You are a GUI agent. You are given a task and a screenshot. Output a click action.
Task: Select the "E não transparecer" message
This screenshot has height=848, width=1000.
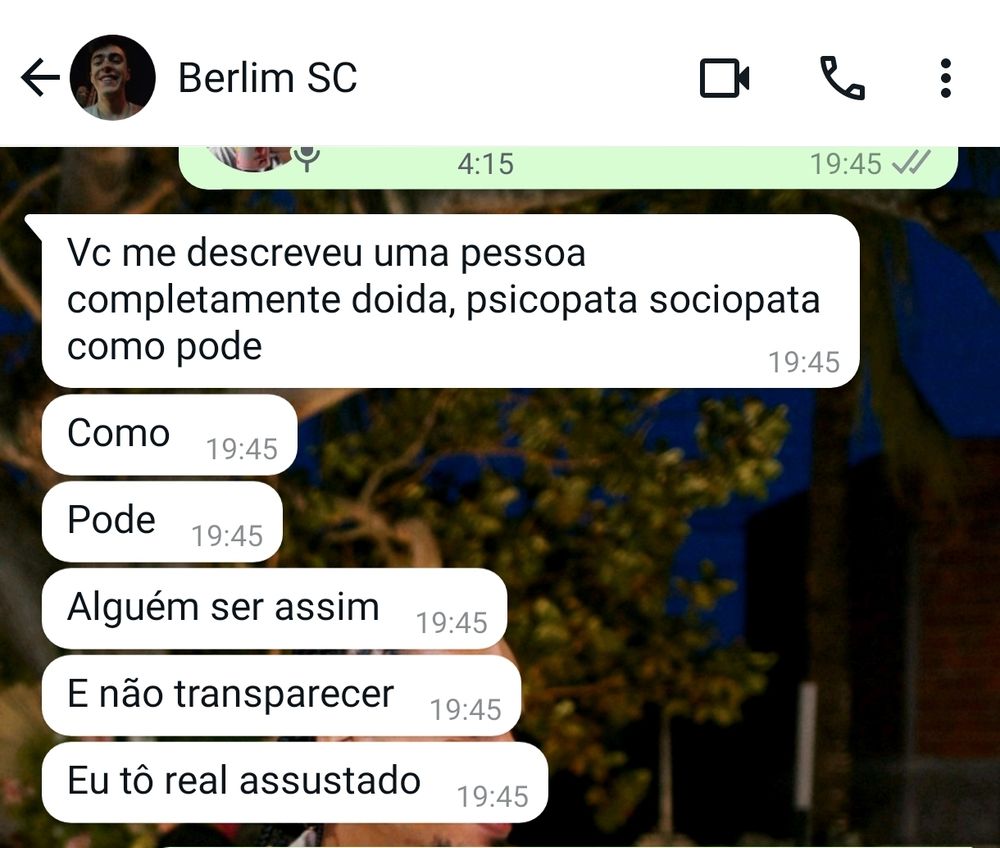(281, 696)
